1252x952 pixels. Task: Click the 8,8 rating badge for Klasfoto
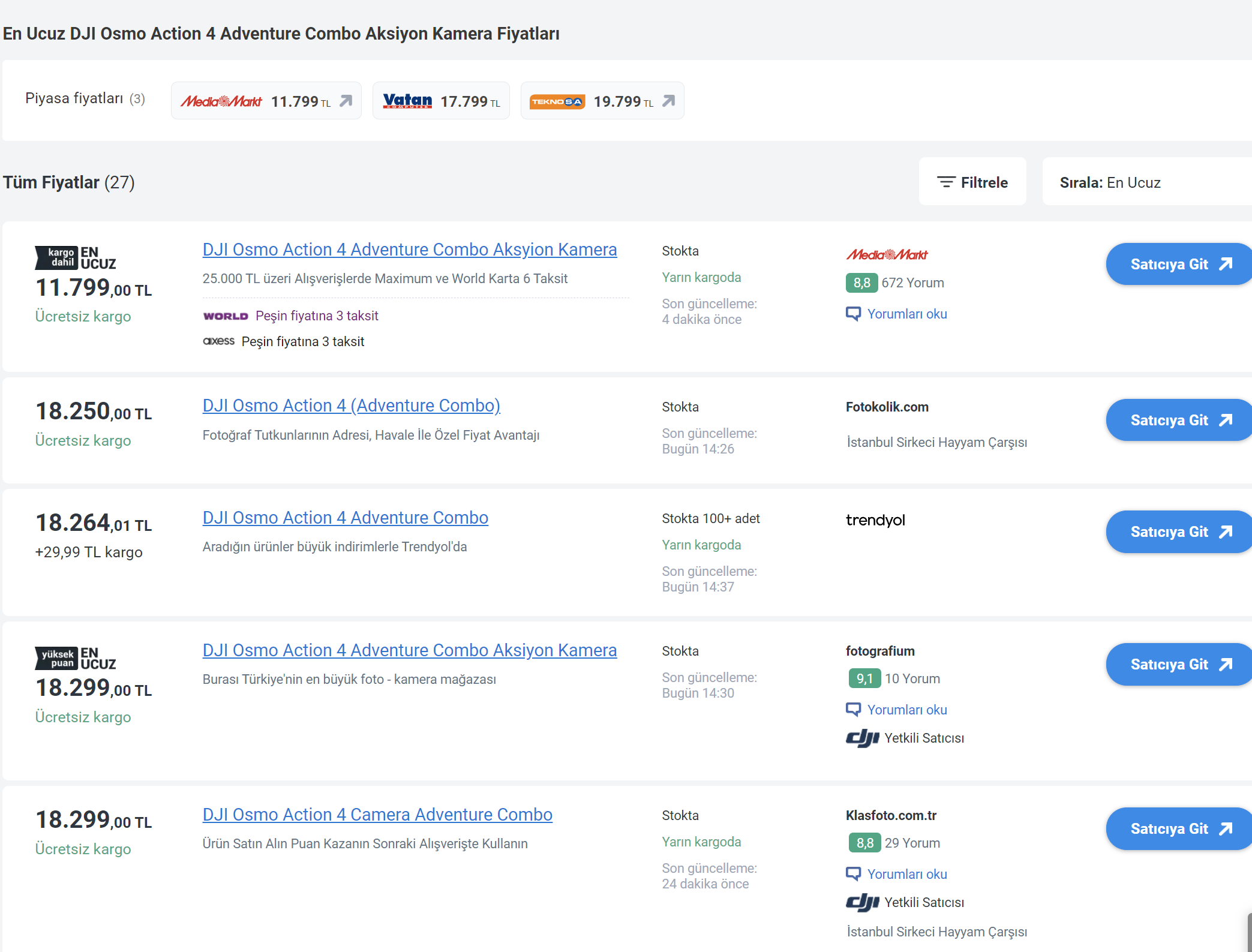click(864, 843)
